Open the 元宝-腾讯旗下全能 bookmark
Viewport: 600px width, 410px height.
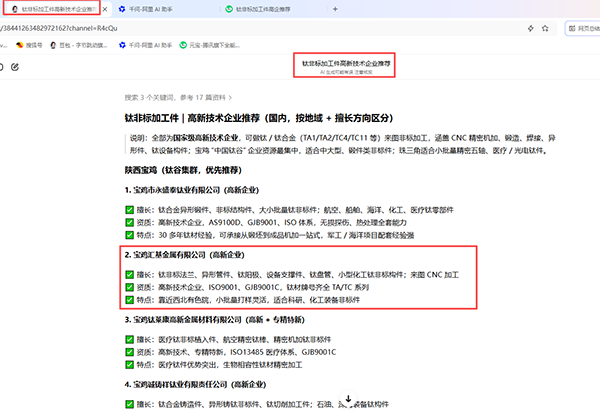[210, 45]
